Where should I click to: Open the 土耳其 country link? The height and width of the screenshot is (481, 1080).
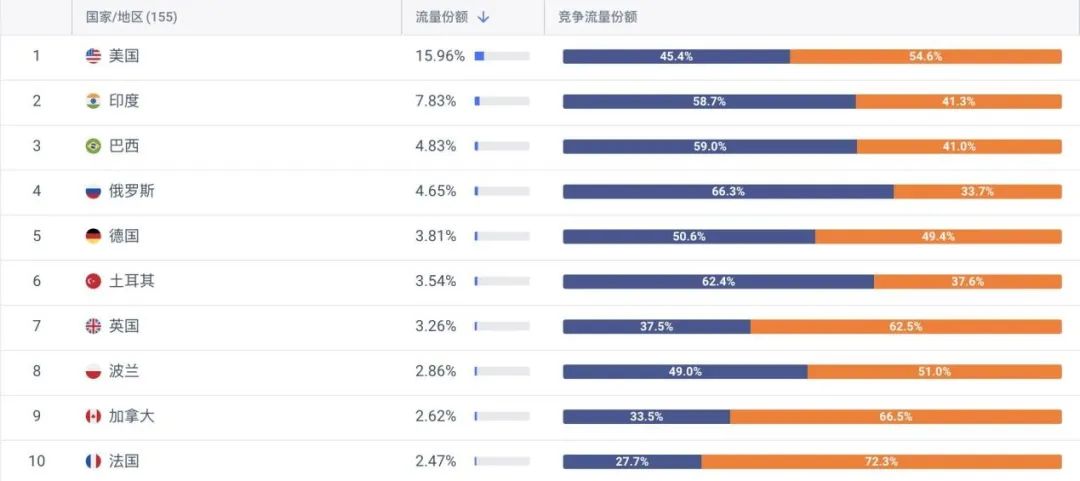point(132,281)
